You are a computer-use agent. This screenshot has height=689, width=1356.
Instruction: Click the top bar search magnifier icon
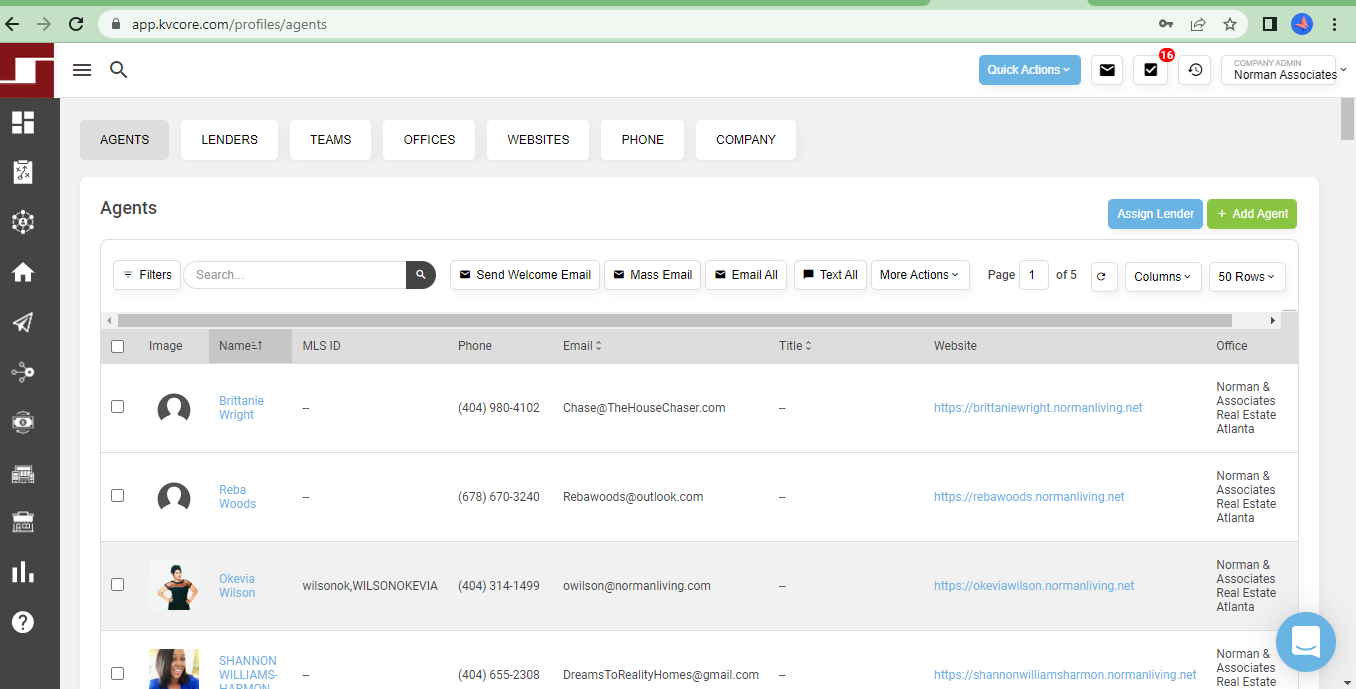coord(119,69)
